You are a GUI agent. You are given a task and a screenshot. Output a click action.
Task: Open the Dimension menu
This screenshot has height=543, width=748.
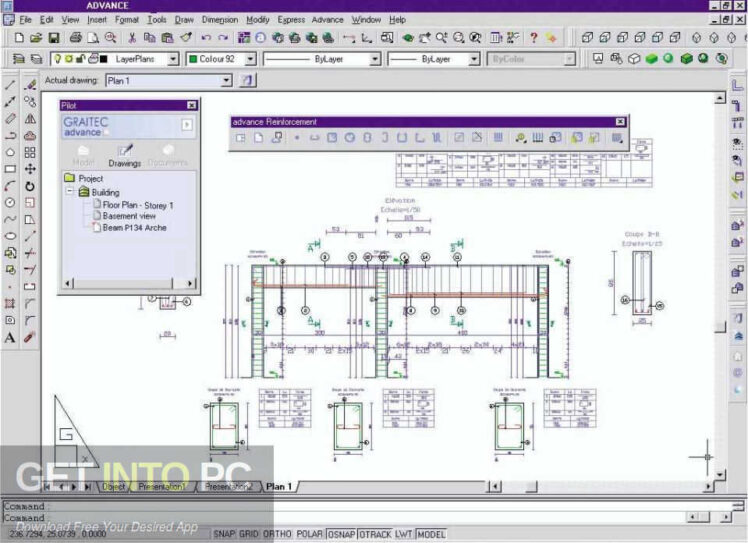point(219,20)
